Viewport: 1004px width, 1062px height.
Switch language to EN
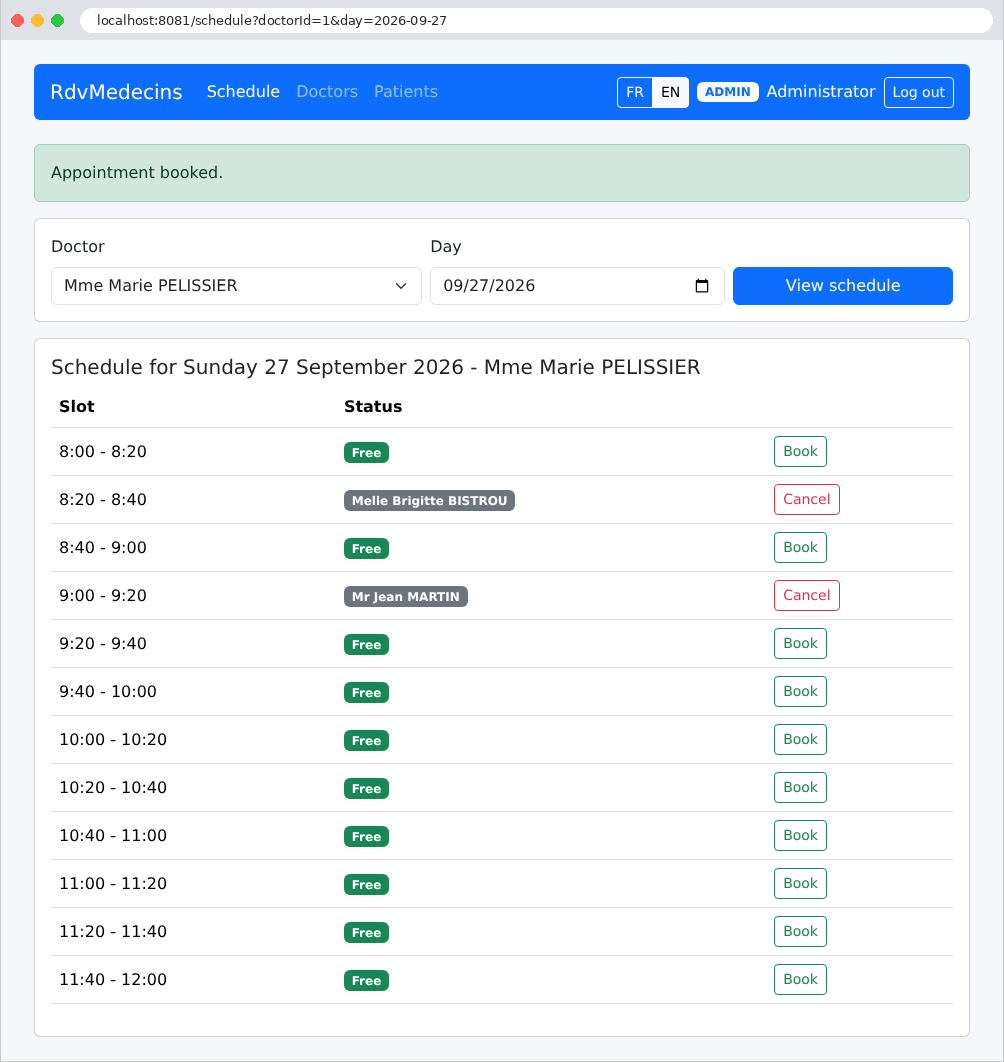(x=671, y=92)
